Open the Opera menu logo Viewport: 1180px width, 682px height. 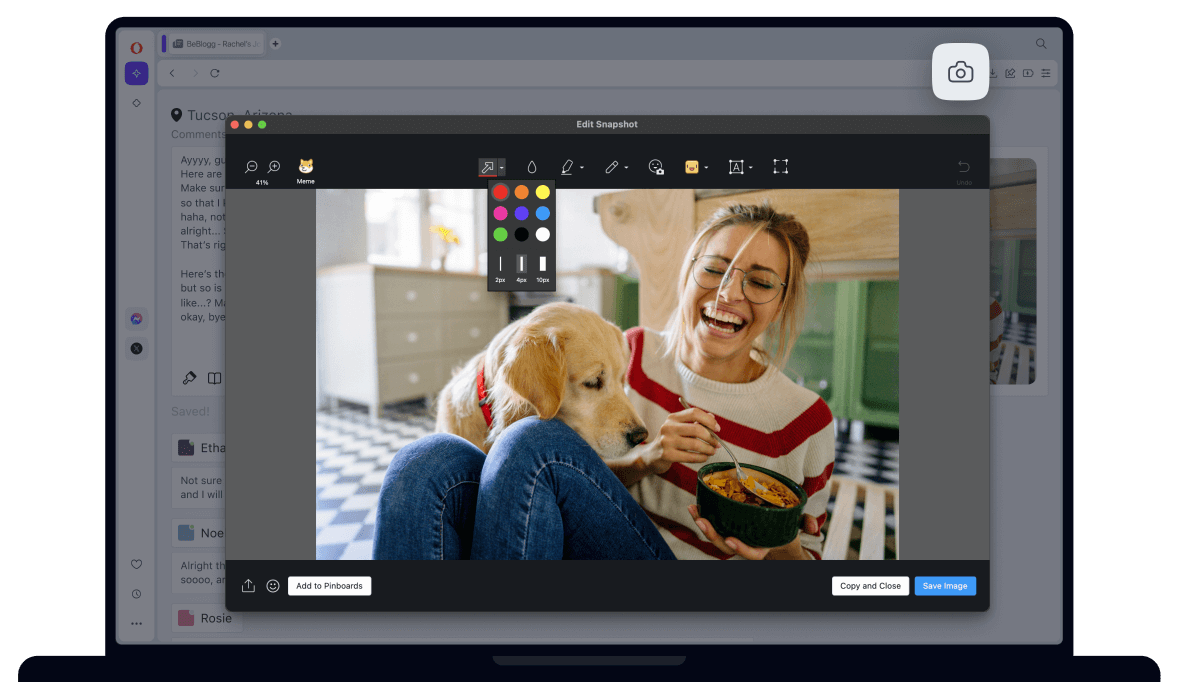[136, 47]
